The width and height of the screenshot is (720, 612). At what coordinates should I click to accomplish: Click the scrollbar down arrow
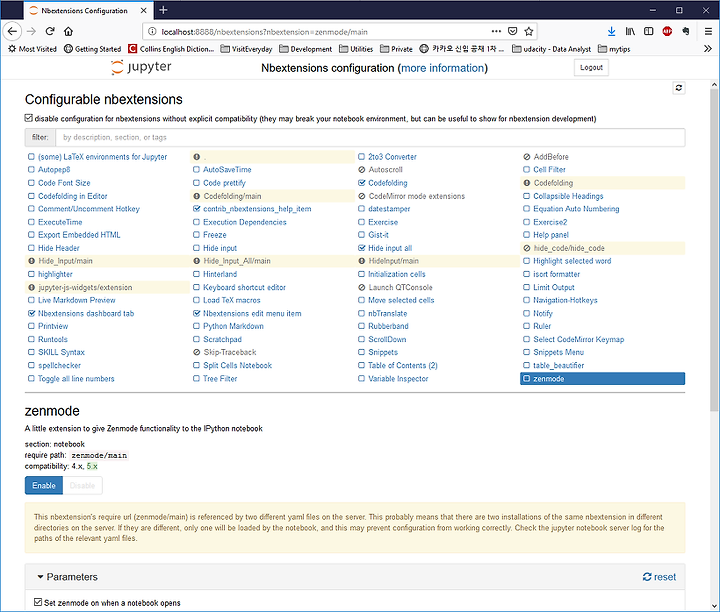(x=714, y=606)
